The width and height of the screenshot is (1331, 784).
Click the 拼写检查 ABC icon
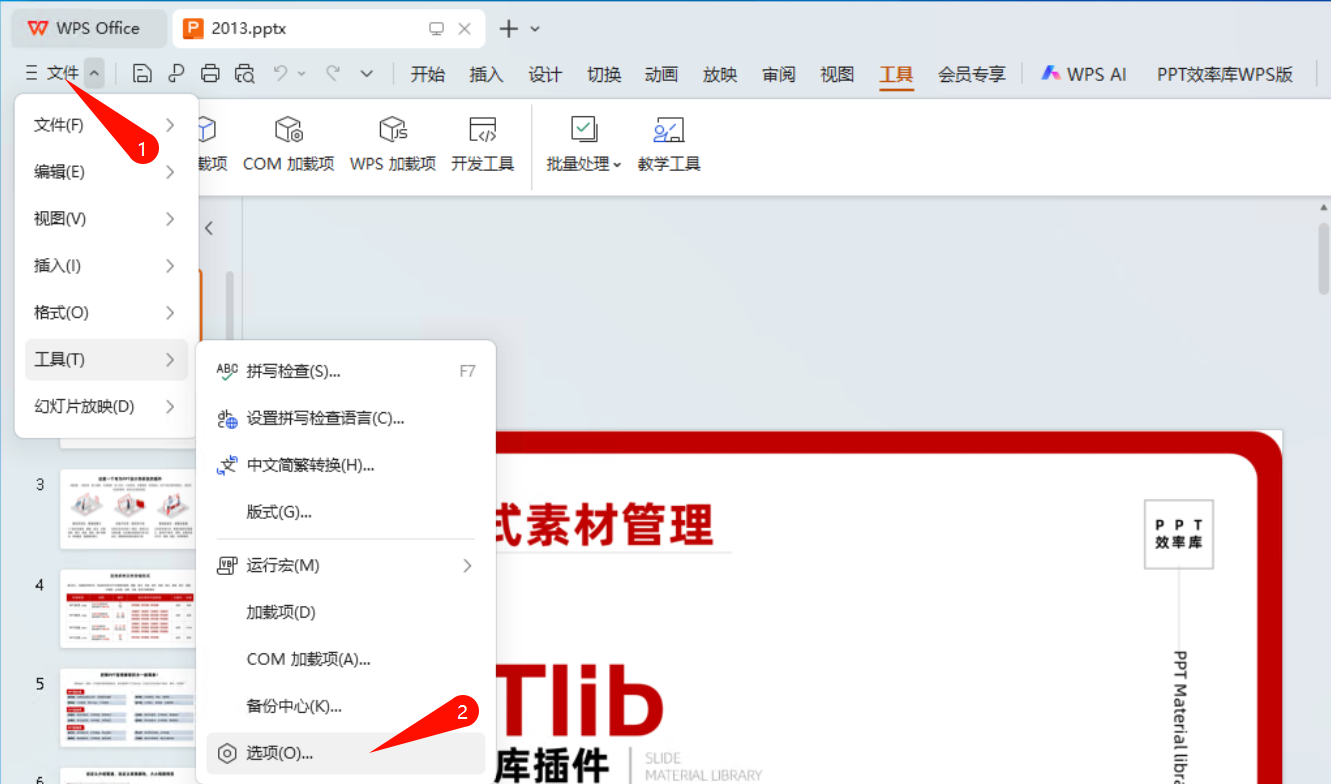(228, 372)
